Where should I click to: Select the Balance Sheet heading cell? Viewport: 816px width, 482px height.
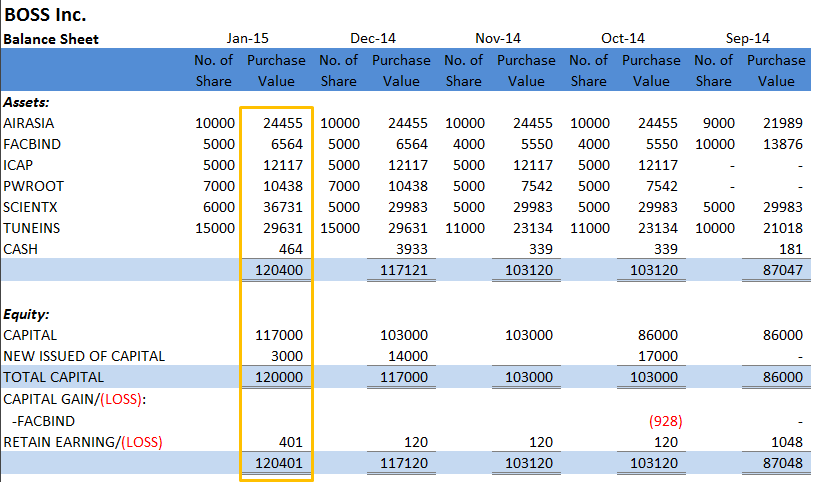[51, 39]
